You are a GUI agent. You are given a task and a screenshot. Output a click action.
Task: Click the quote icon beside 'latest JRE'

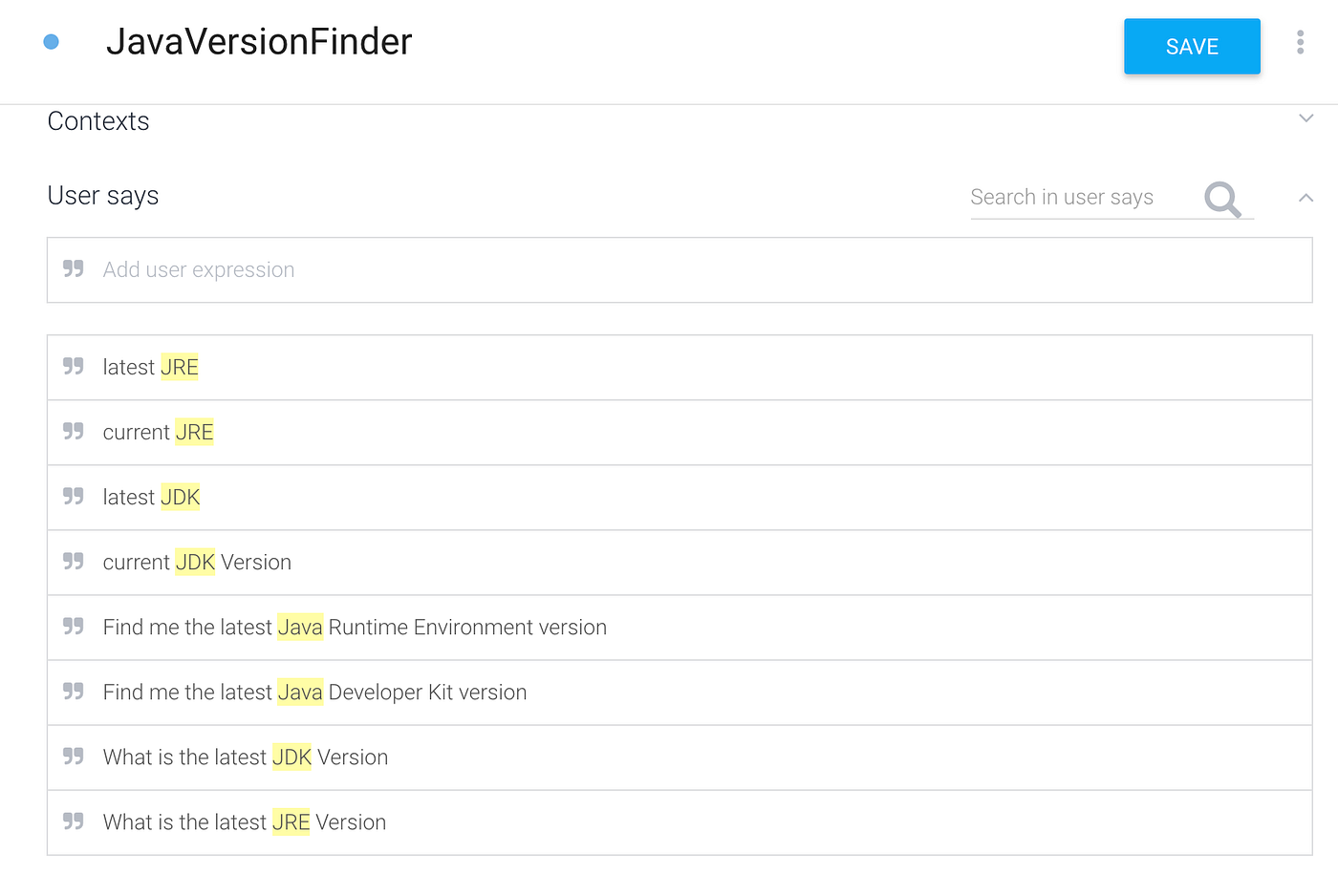[x=74, y=365]
